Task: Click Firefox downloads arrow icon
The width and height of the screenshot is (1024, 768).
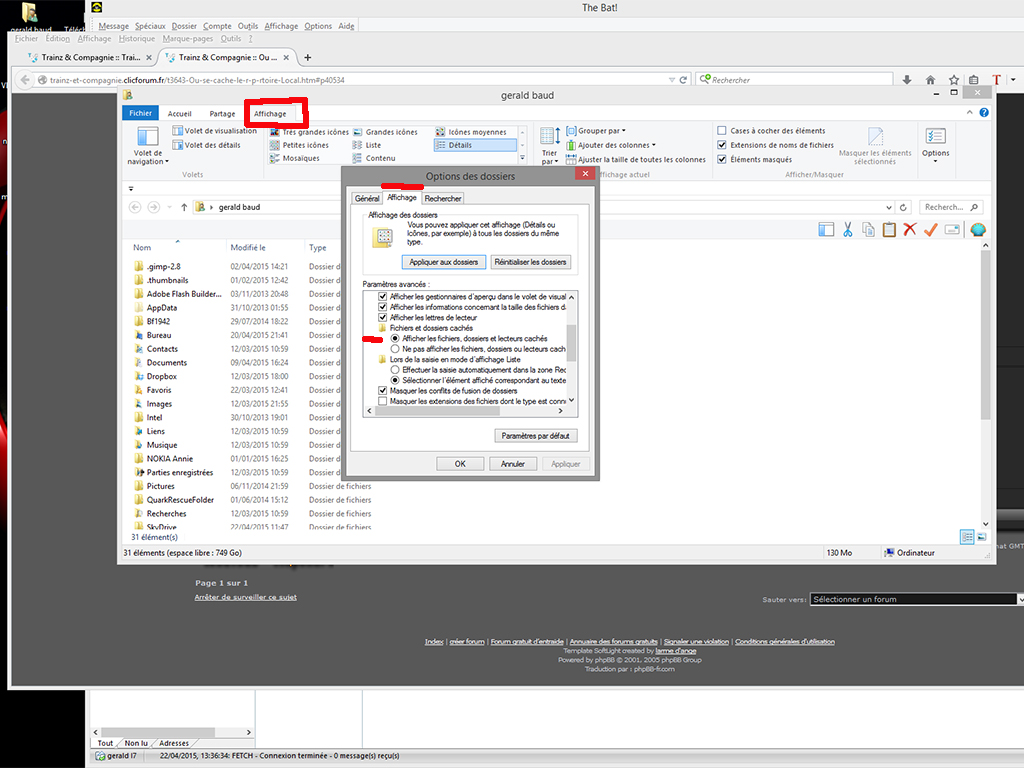Action: click(x=906, y=80)
